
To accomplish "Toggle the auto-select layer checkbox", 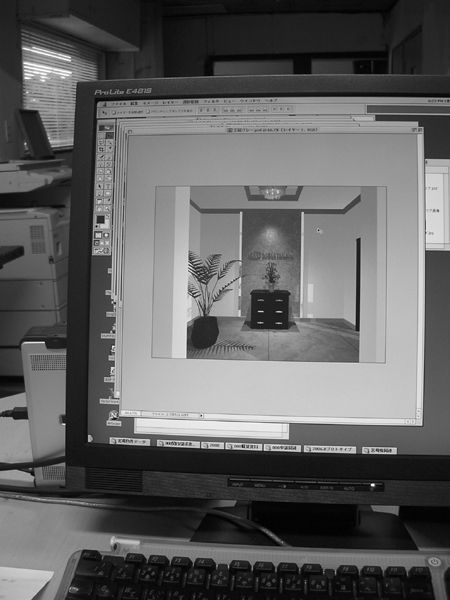I will 114,112.
